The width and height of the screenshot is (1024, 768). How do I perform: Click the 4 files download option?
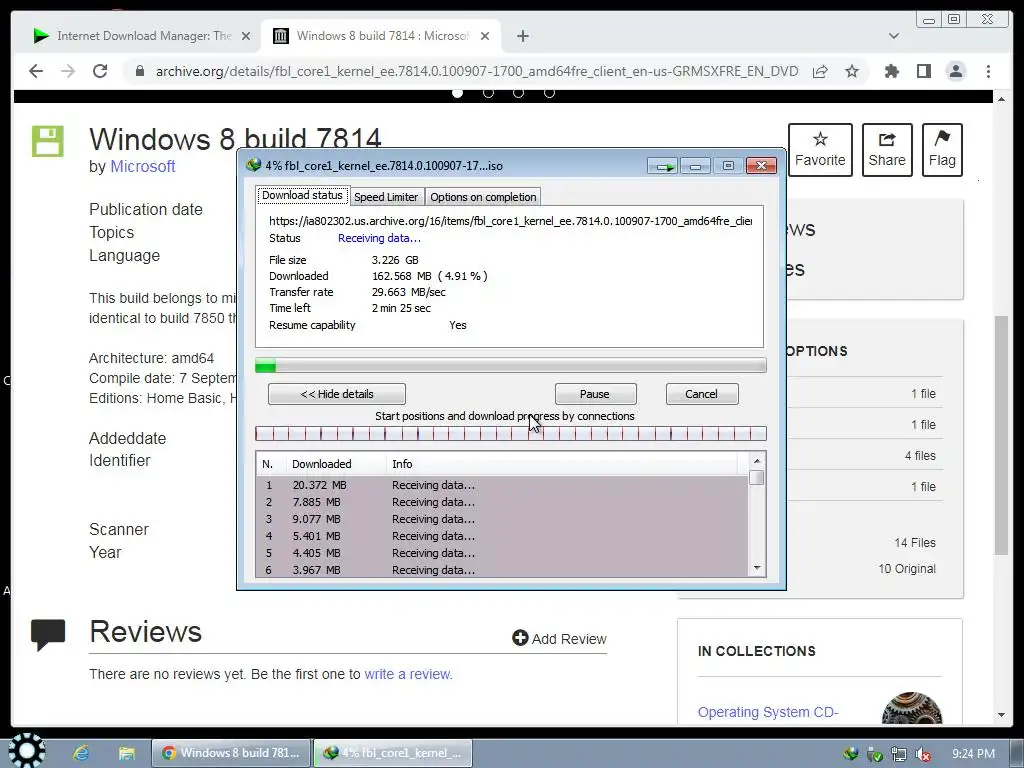(x=920, y=456)
